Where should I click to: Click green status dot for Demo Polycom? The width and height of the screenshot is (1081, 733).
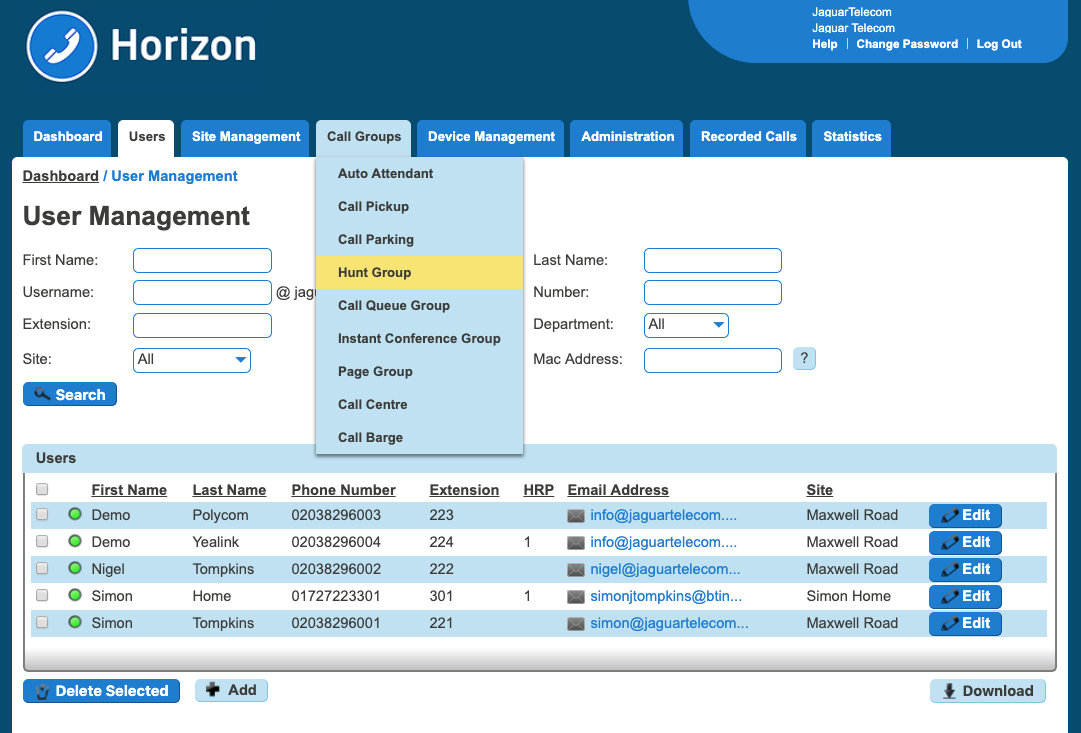pos(74,515)
